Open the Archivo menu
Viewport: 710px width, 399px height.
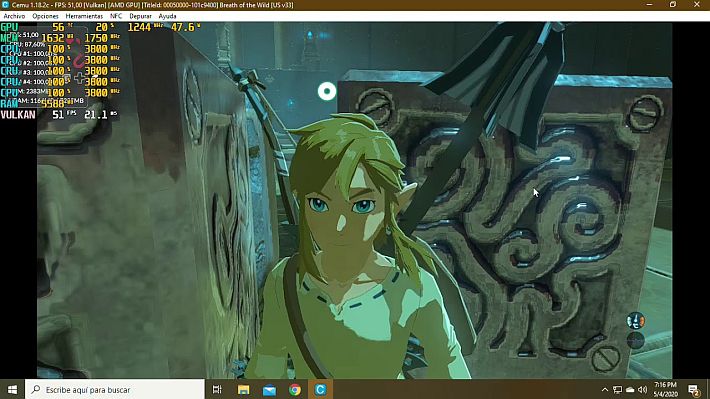point(14,16)
